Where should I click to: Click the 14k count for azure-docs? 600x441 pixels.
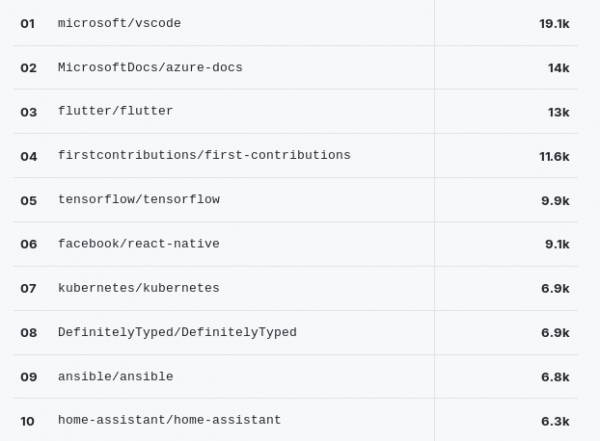click(x=558, y=68)
